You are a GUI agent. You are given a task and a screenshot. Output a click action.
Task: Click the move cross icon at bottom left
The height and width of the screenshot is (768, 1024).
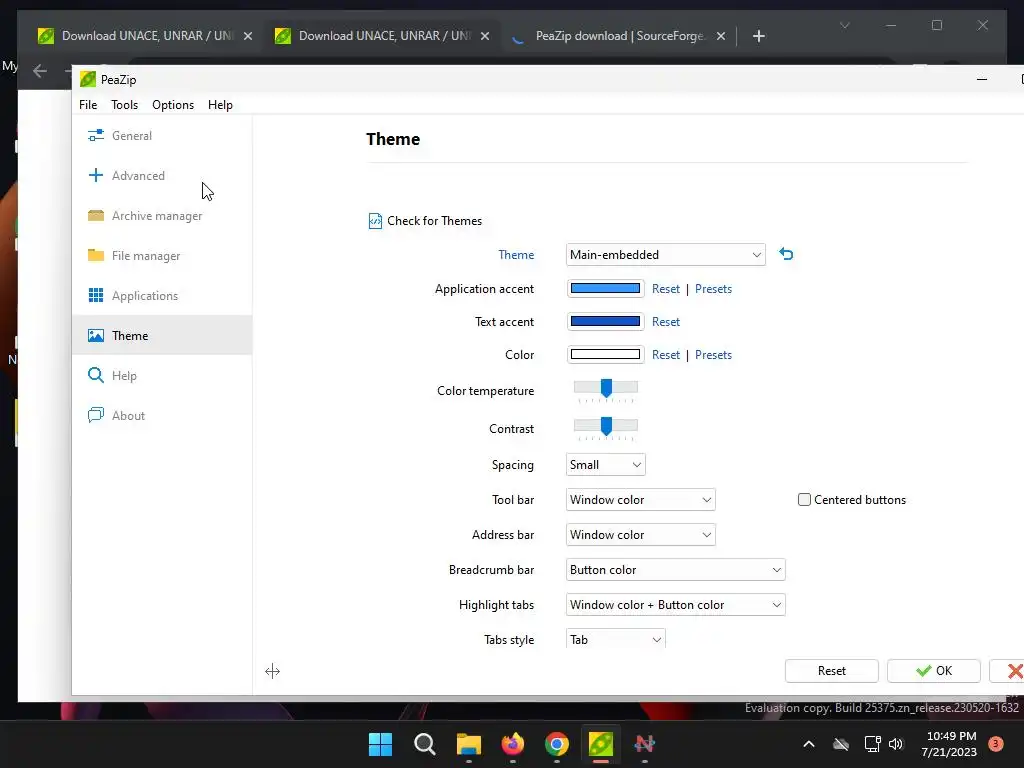point(272,671)
